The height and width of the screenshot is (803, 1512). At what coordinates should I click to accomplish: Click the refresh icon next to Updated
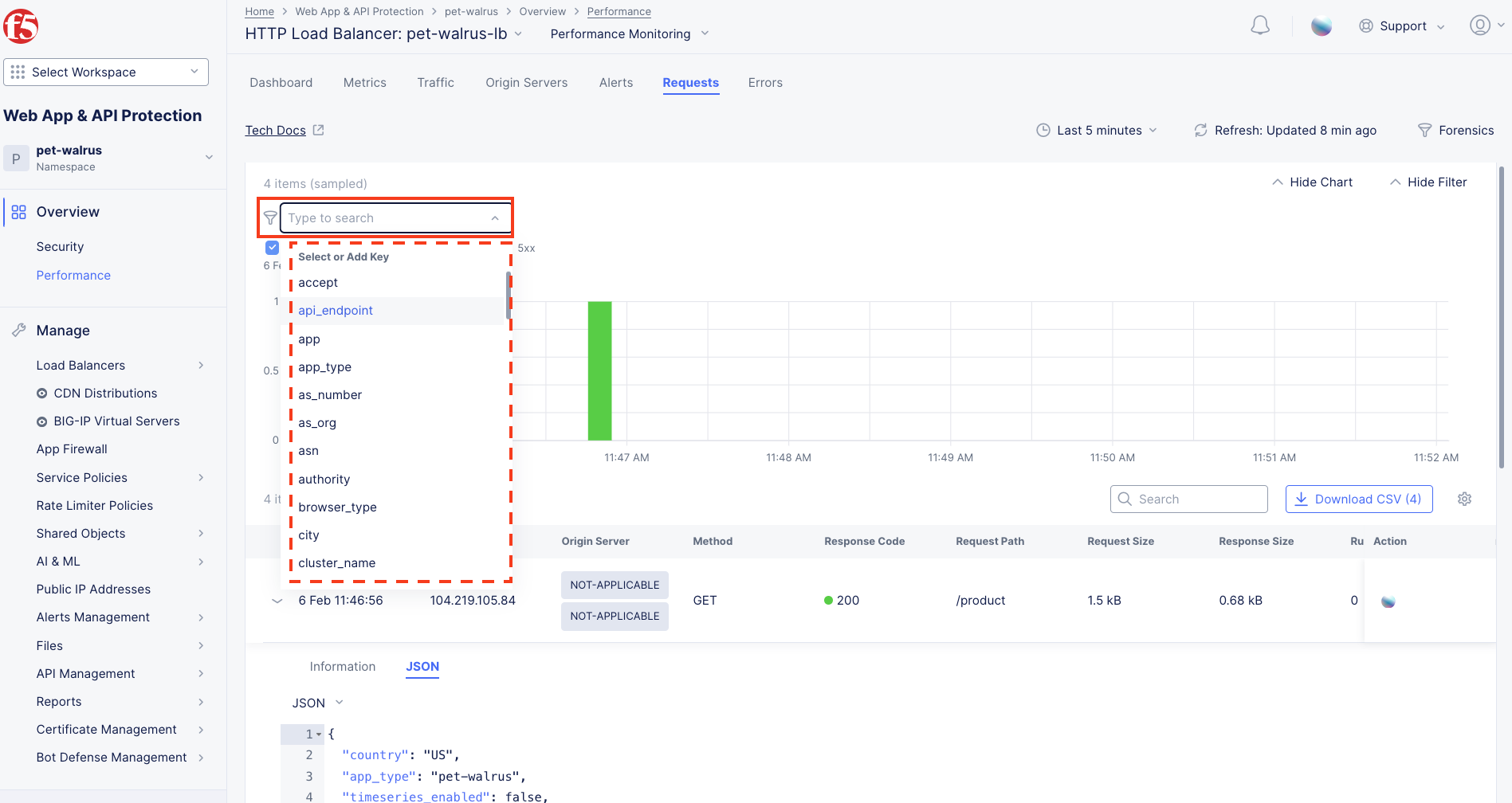[x=1200, y=130]
